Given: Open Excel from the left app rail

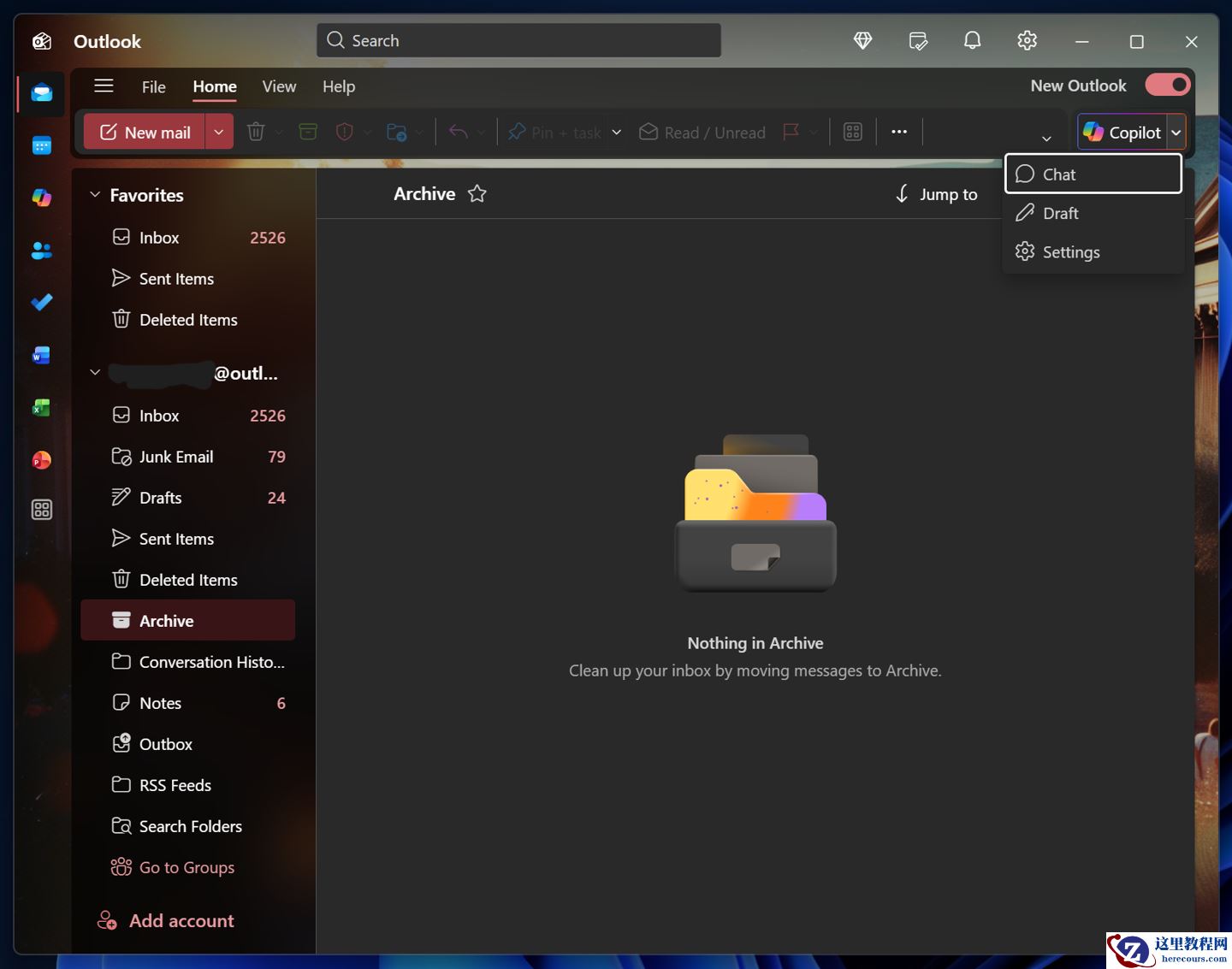Looking at the screenshot, I should [x=41, y=408].
